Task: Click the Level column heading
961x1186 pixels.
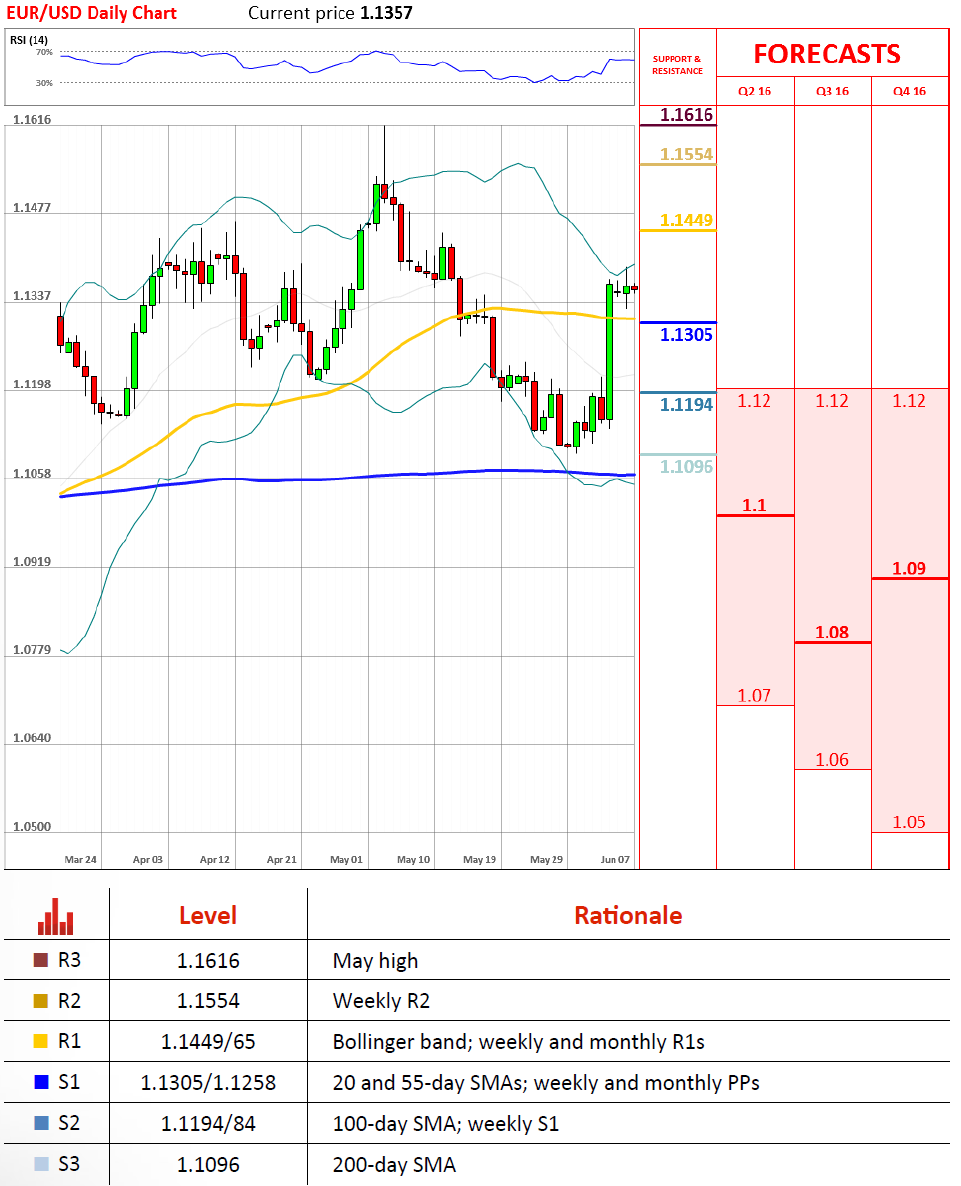Action: [x=208, y=915]
